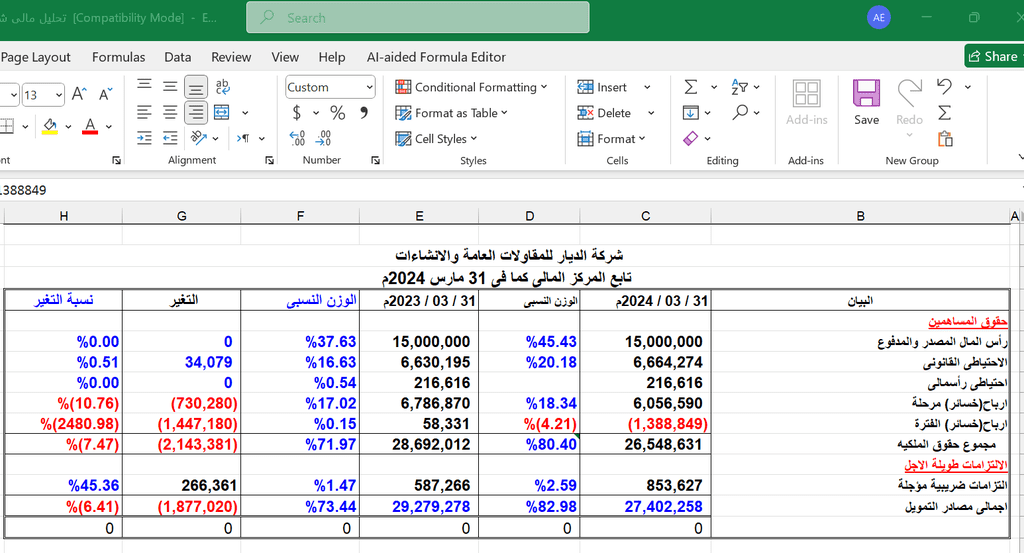Open the font size box showing 13

pos(43,95)
